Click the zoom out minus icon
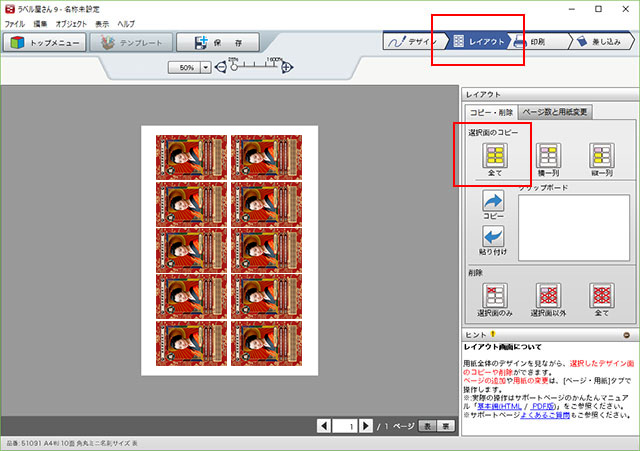The height and width of the screenshot is (451, 640). 220,67
